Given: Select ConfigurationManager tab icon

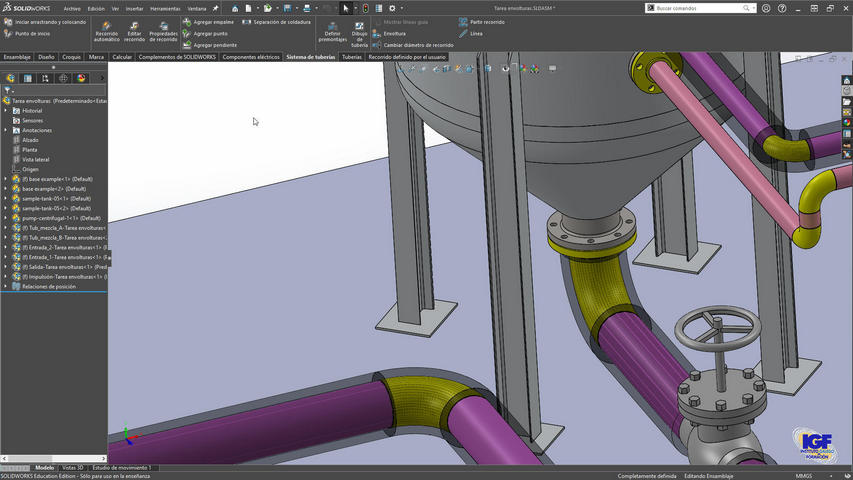Looking at the screenshot, I should 45,78.
